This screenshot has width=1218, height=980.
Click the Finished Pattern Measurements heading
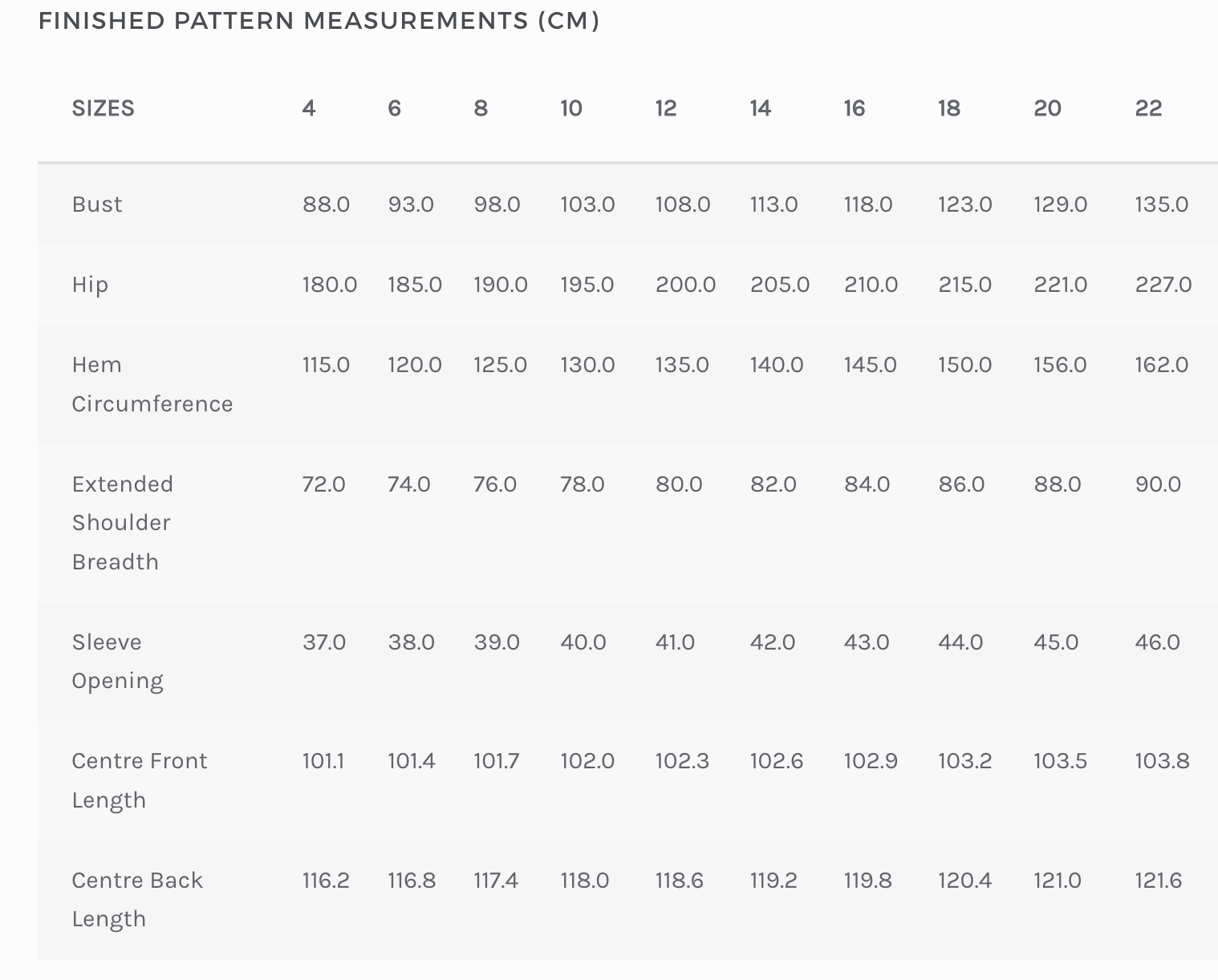pyautogui.click(x=319, y=21)
